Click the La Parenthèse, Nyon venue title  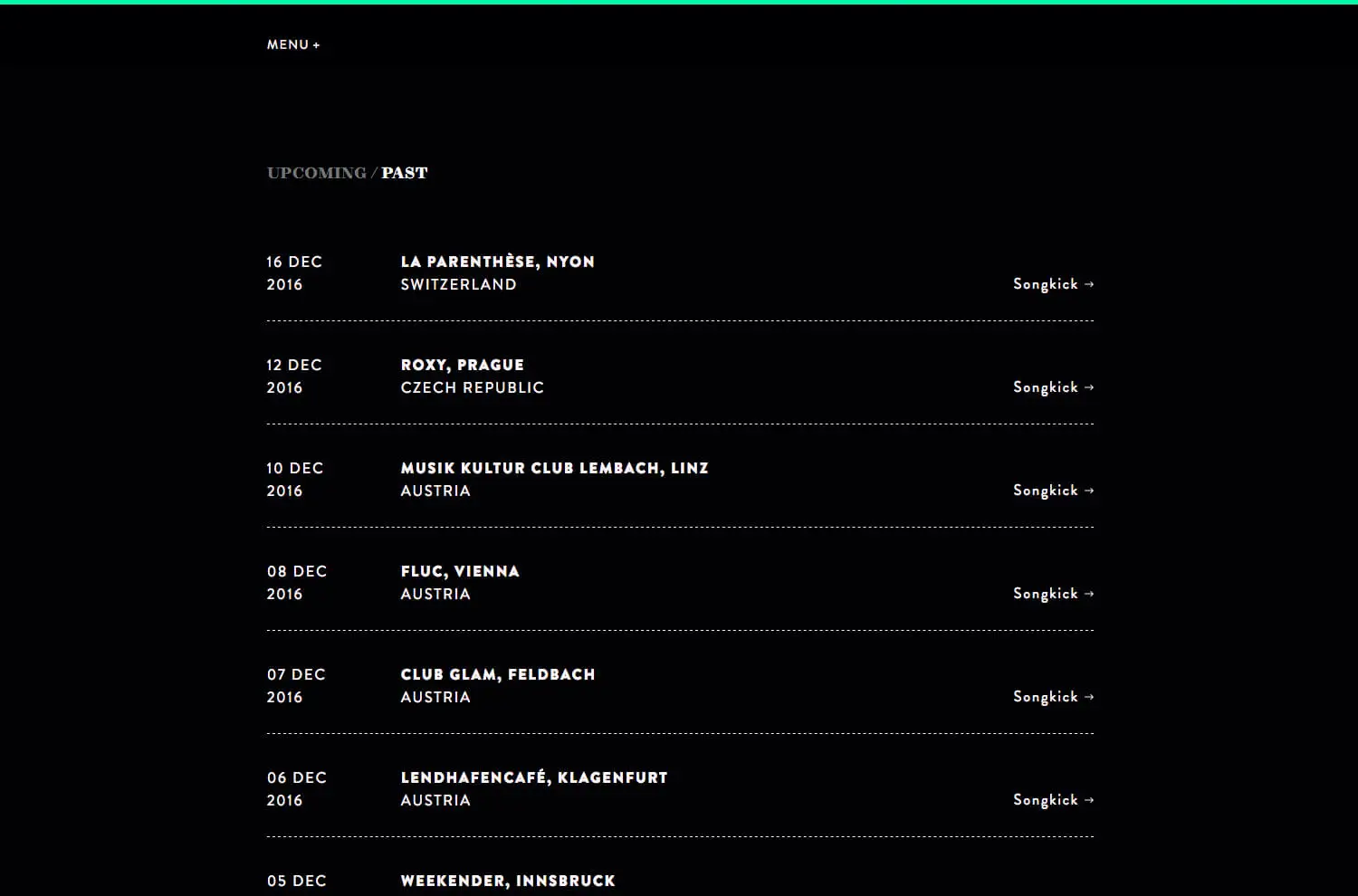[x=497, y=262]
